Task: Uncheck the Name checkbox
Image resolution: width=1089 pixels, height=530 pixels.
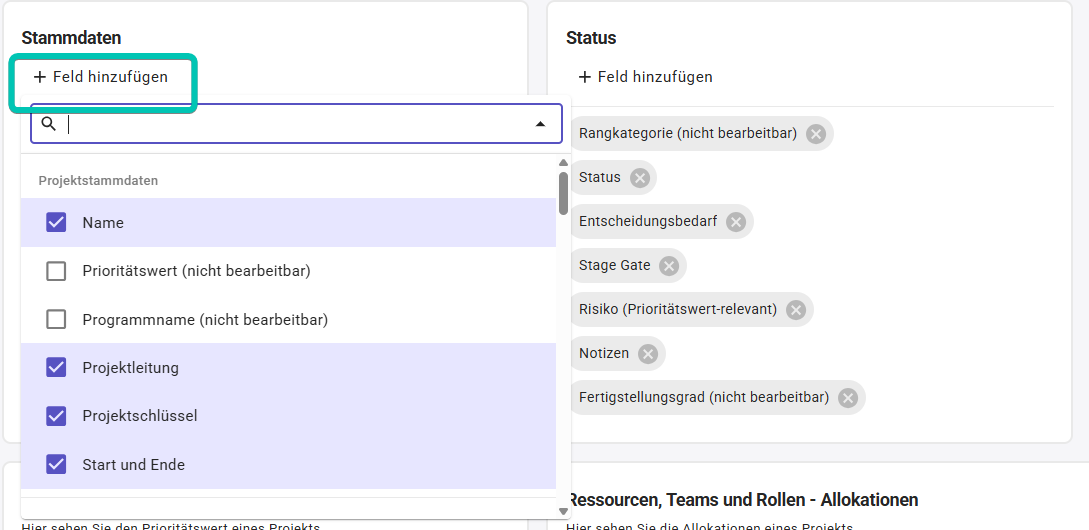Action: point(57,223)
